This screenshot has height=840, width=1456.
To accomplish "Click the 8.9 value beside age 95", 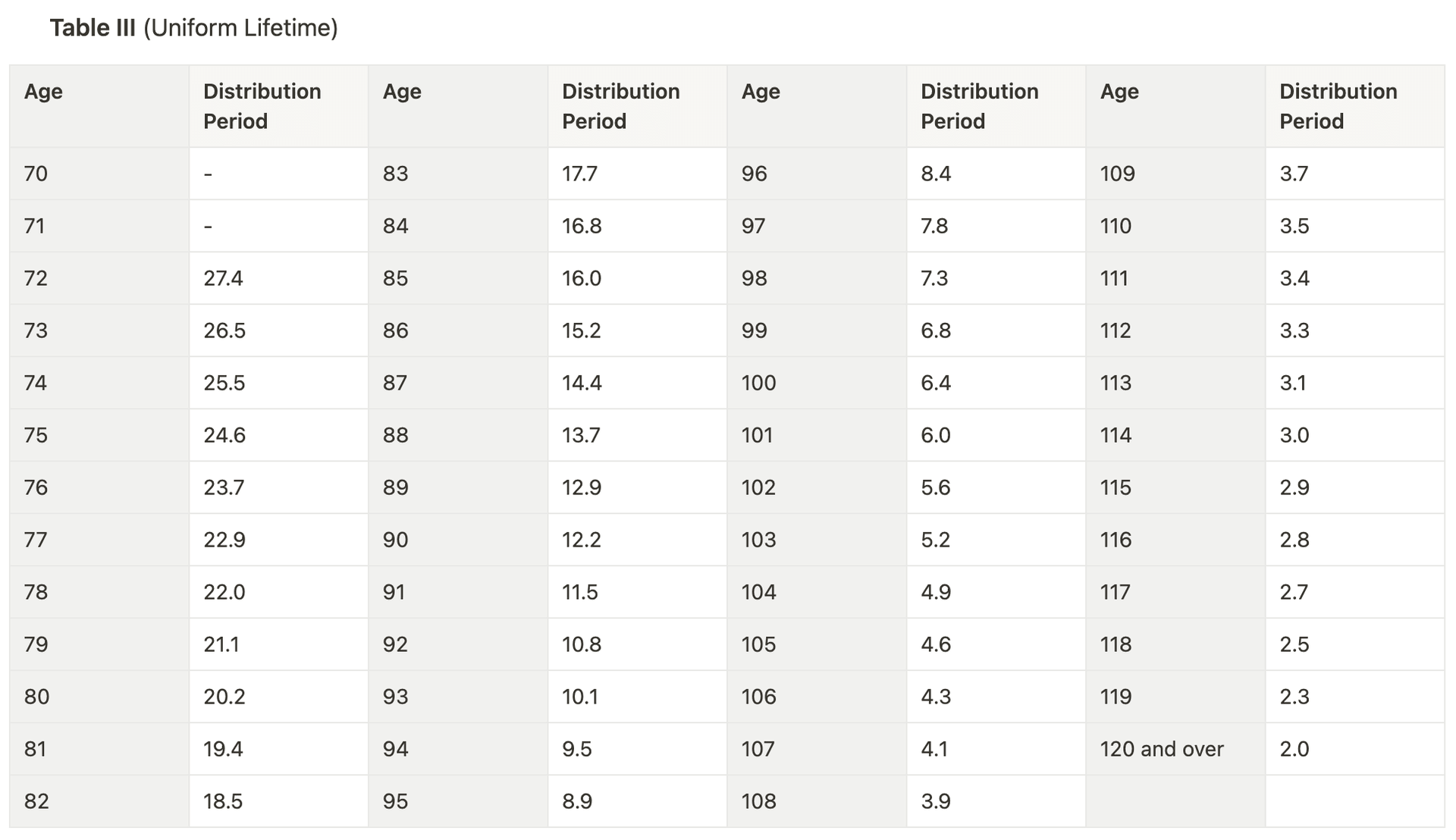I will [x=577, y=801].
